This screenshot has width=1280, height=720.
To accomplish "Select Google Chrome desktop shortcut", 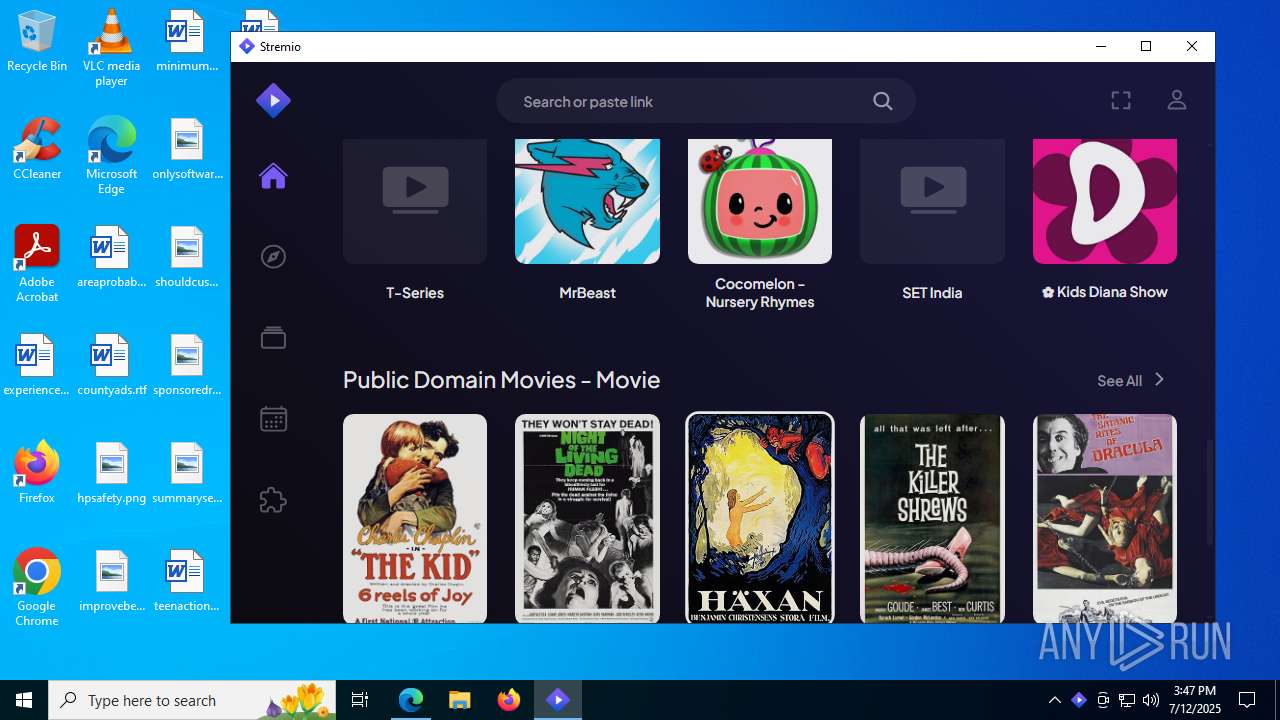I will click(37, 587).
